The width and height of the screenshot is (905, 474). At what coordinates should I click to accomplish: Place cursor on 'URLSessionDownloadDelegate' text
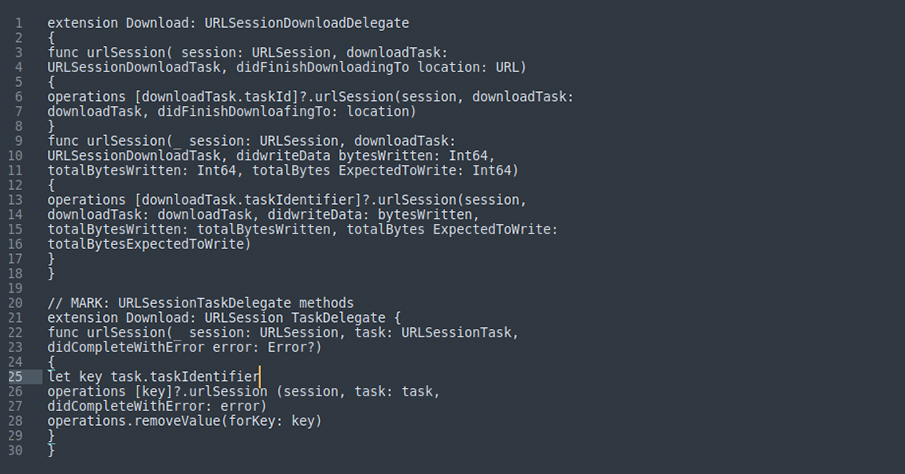pyautogui.click(x=306, y=23)
